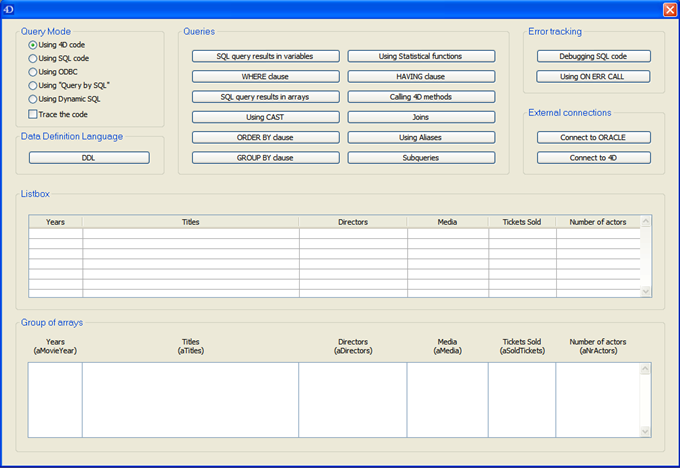
Task: Click the Titles column header in Listbox
Action: coord(190,222)
